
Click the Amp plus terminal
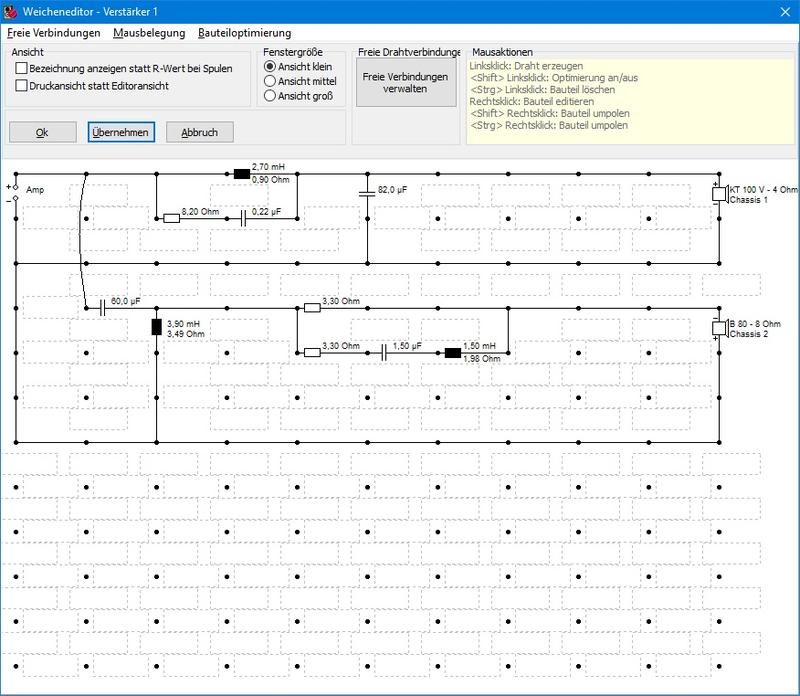[15, 187]
